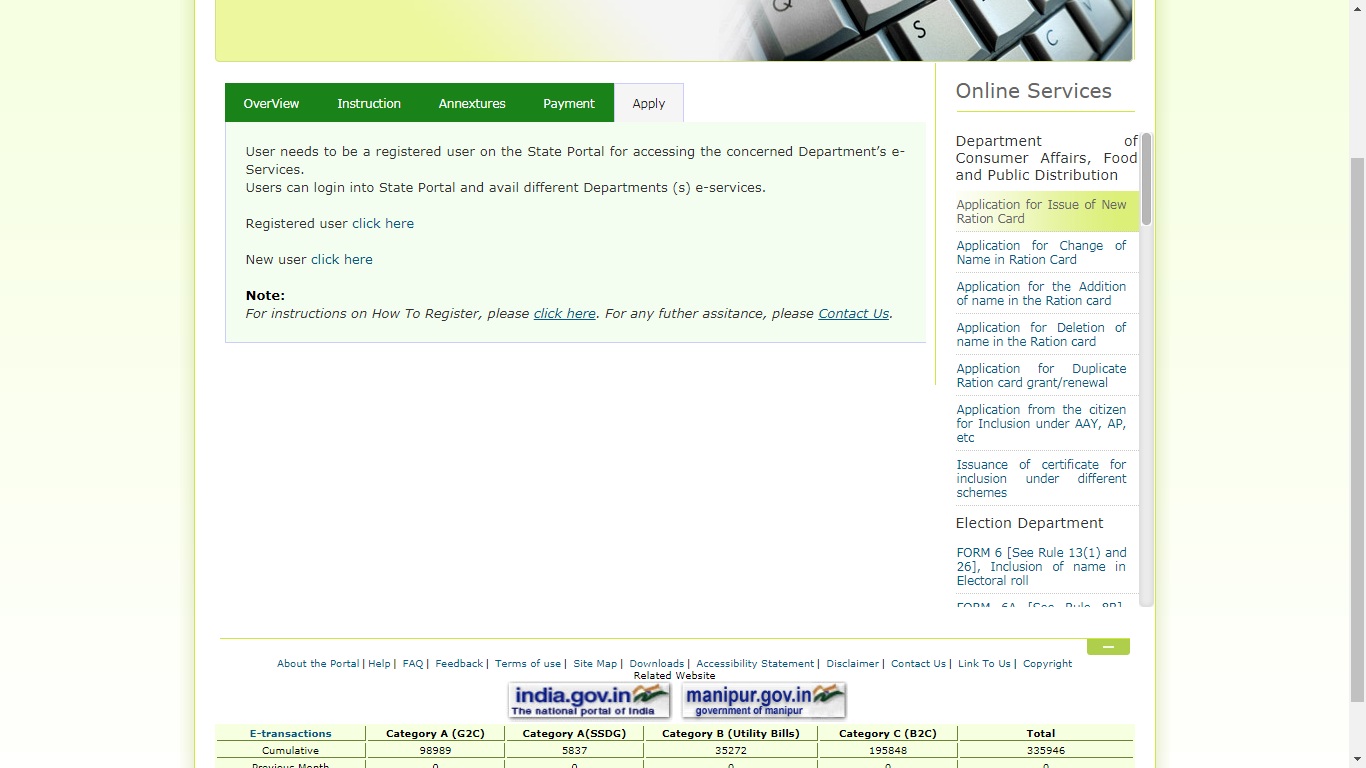1366x768 pixels.
Task: Switch to the Payment tab
Action: 568,103
